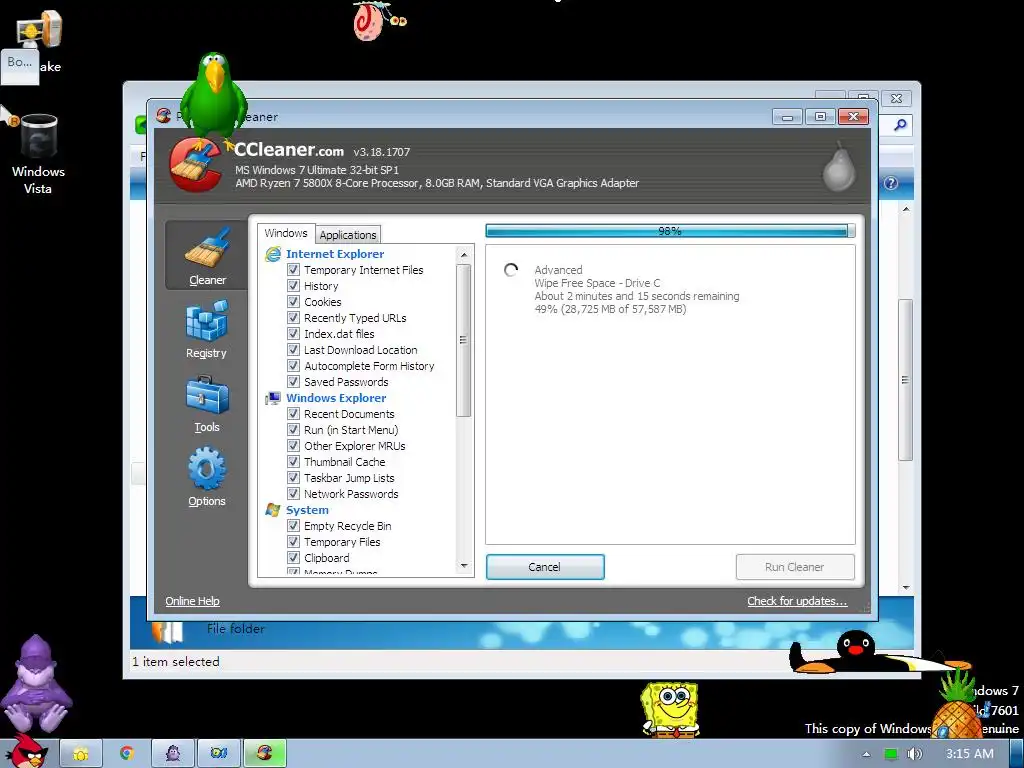Select the System heading
This screenshot has height=768, width=1024.
[307, 510]
